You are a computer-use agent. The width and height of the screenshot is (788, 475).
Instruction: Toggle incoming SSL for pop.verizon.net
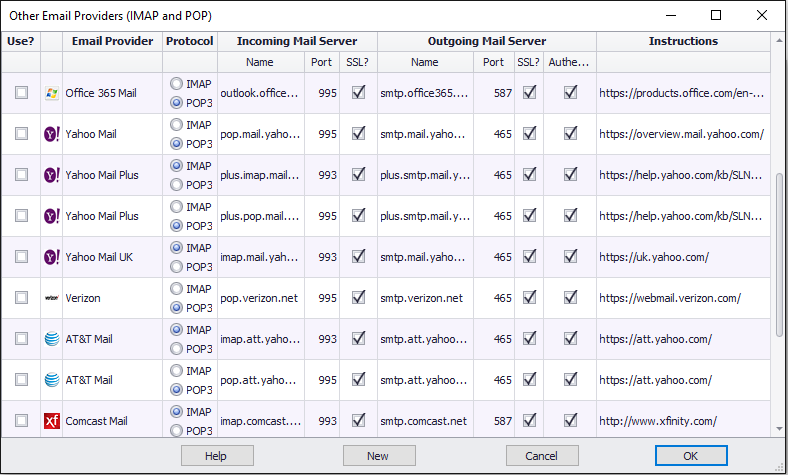[358, 298]
